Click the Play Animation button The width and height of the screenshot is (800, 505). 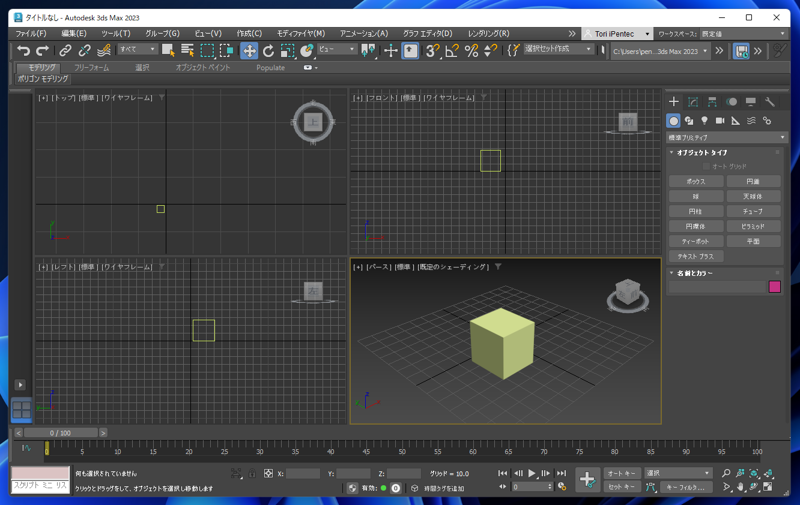[x=532, y=473]
